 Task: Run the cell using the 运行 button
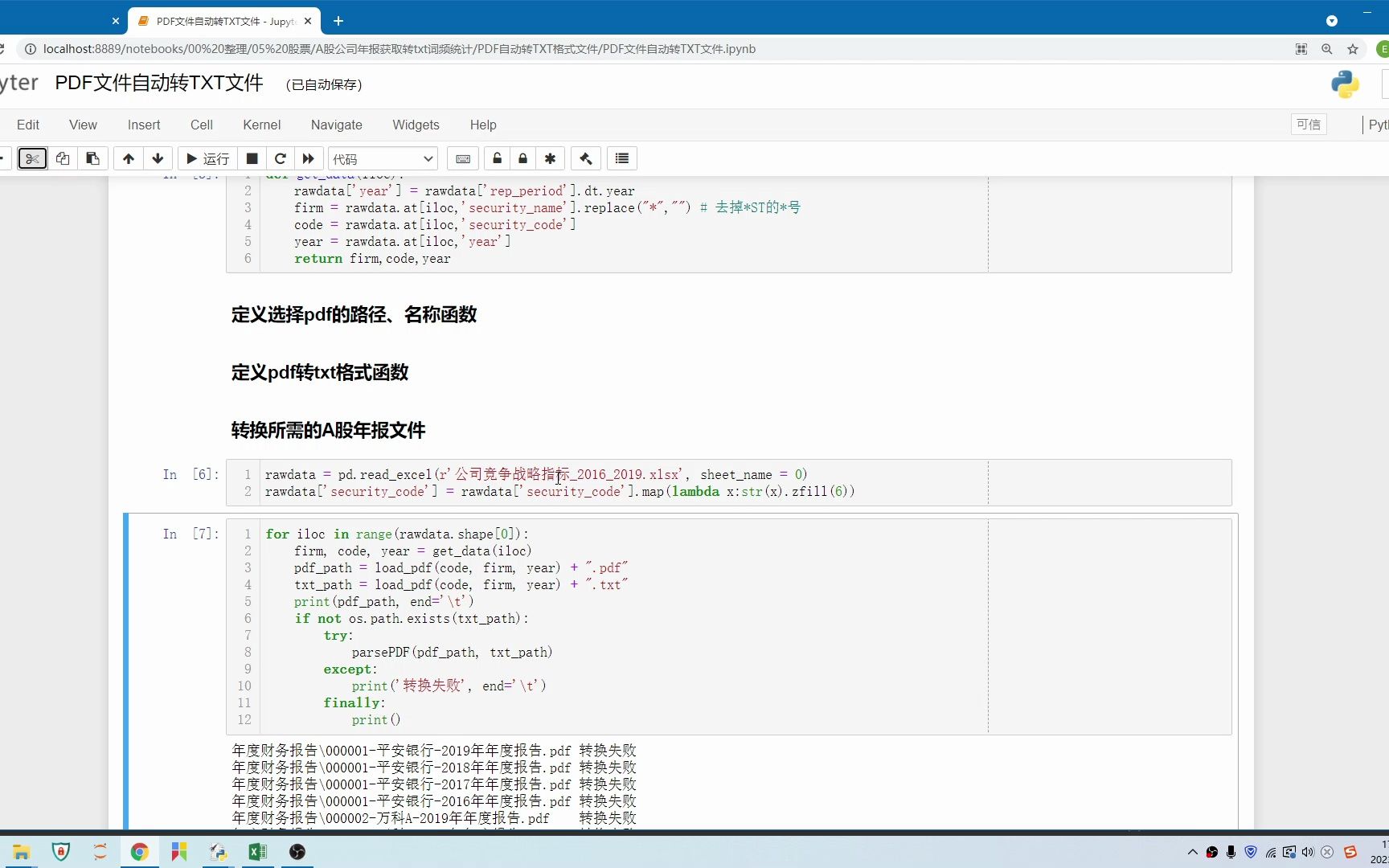pyautogui.click(x=207, y=158)
